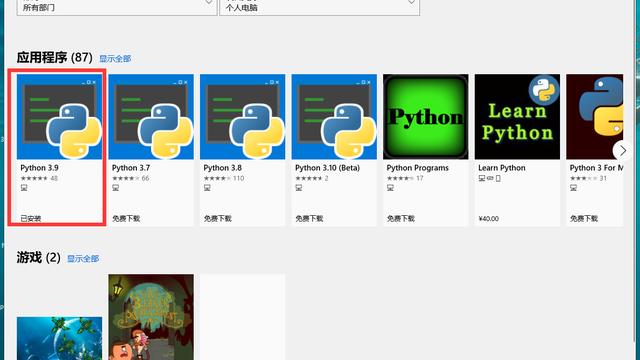The image size is (640, 360).
Task: Click 免费下载 under Python 3.10 (Beta)
Action: (309, 218)
